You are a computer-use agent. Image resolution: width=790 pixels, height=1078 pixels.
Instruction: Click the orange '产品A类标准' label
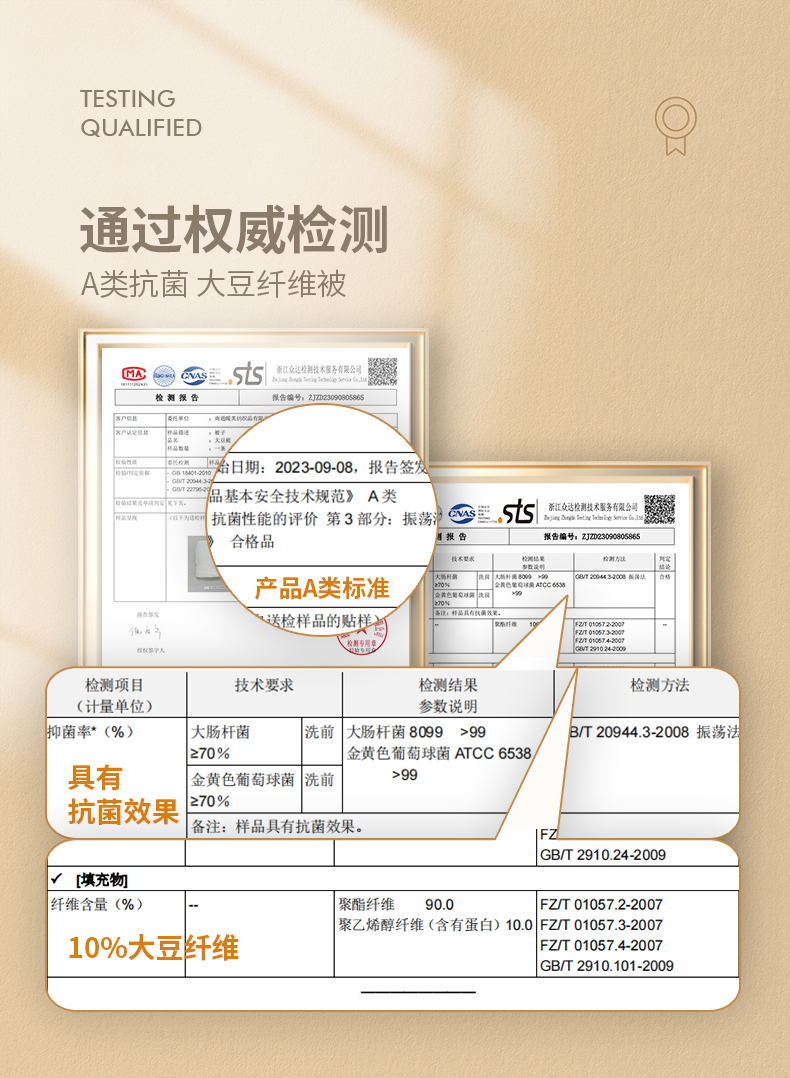(322, 588)
